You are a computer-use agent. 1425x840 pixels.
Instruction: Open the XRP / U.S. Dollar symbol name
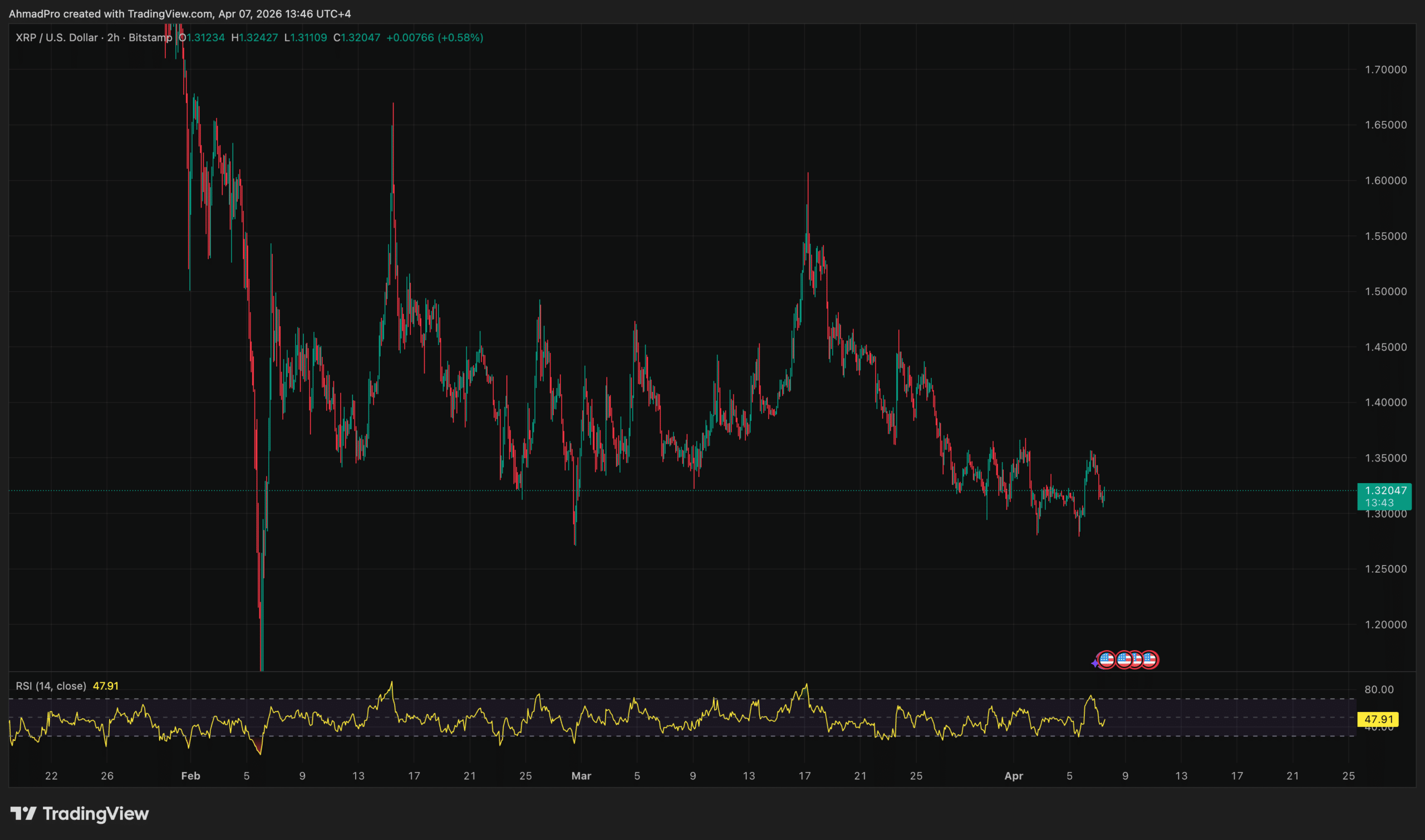point(57,38)
